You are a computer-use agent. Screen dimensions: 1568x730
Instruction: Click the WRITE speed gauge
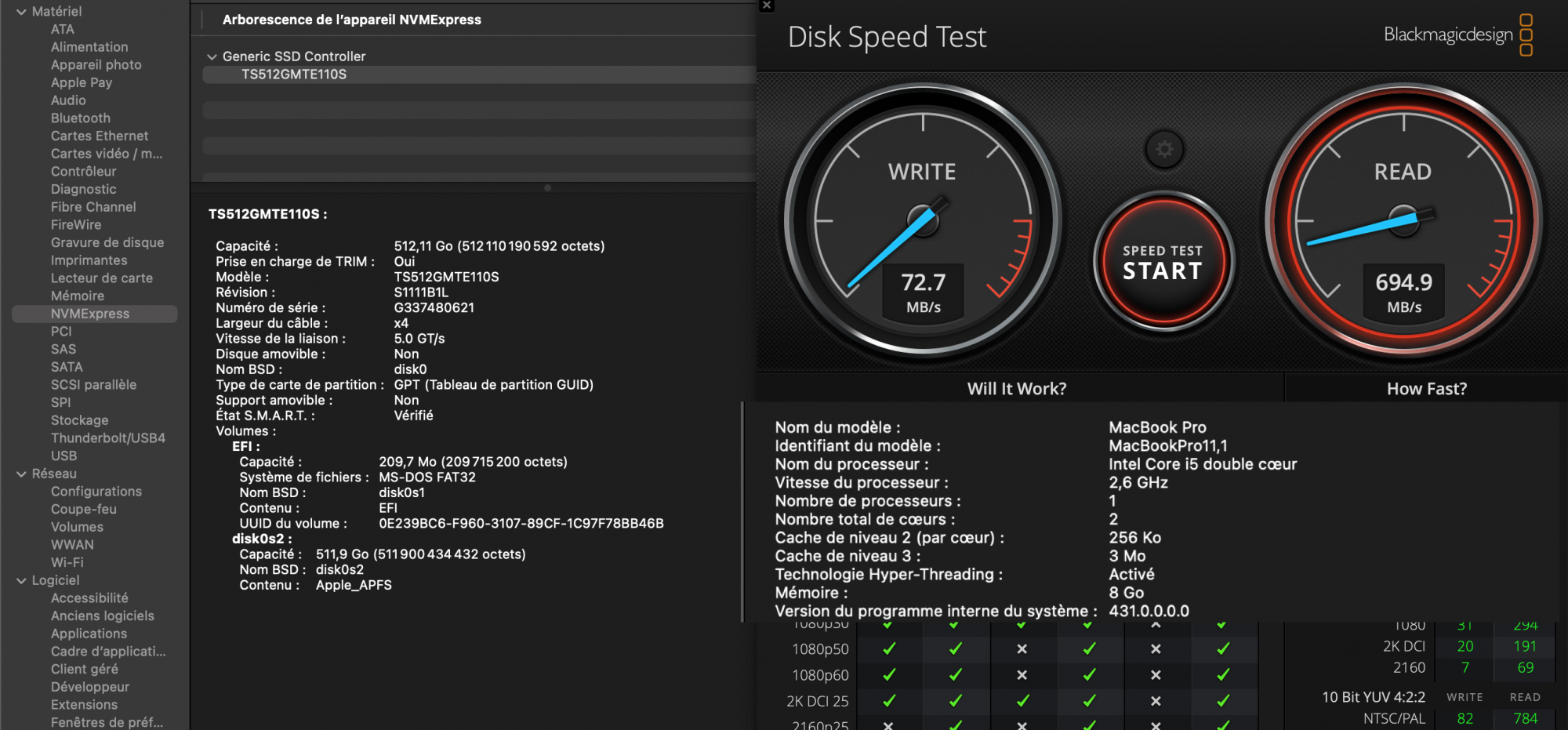coord(924,220)
